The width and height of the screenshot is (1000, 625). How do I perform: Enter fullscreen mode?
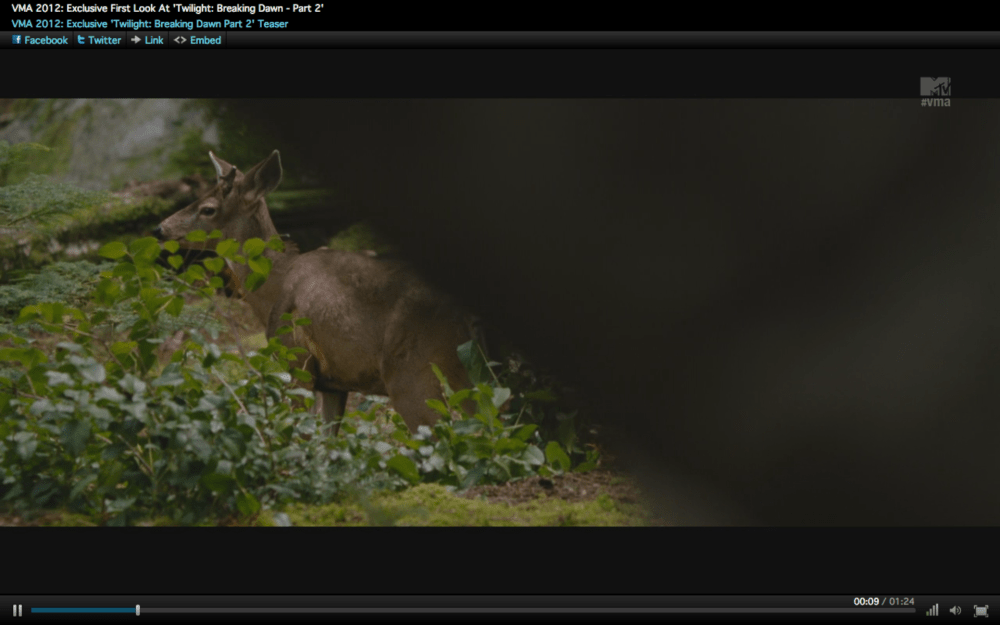981,610
